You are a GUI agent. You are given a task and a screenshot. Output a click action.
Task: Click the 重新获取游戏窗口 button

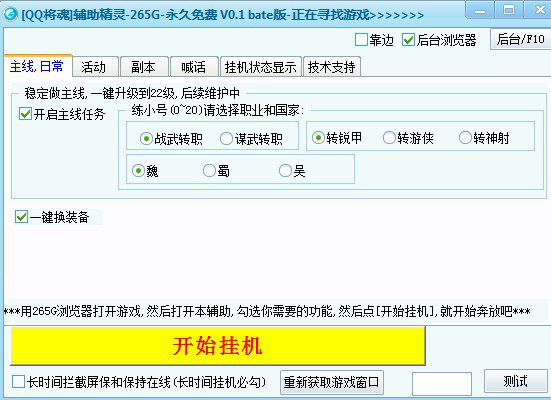pos(332,382)
